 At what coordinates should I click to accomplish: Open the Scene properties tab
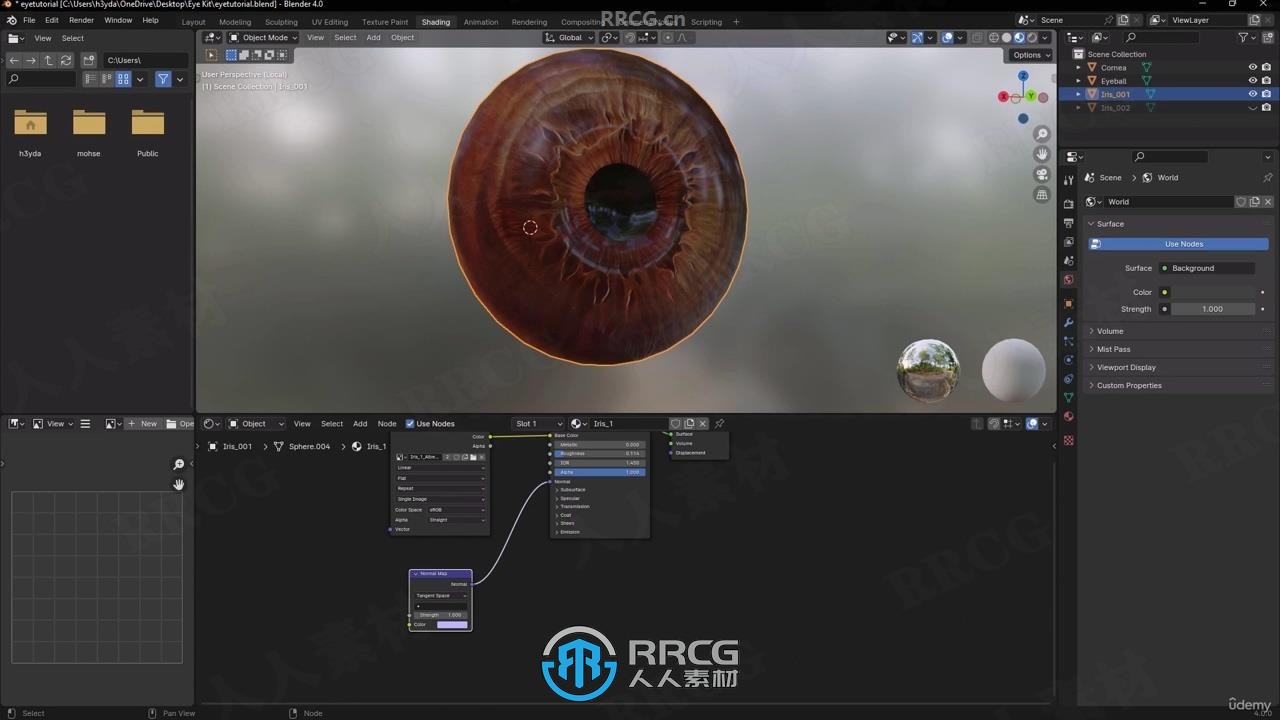[1068, 261]
